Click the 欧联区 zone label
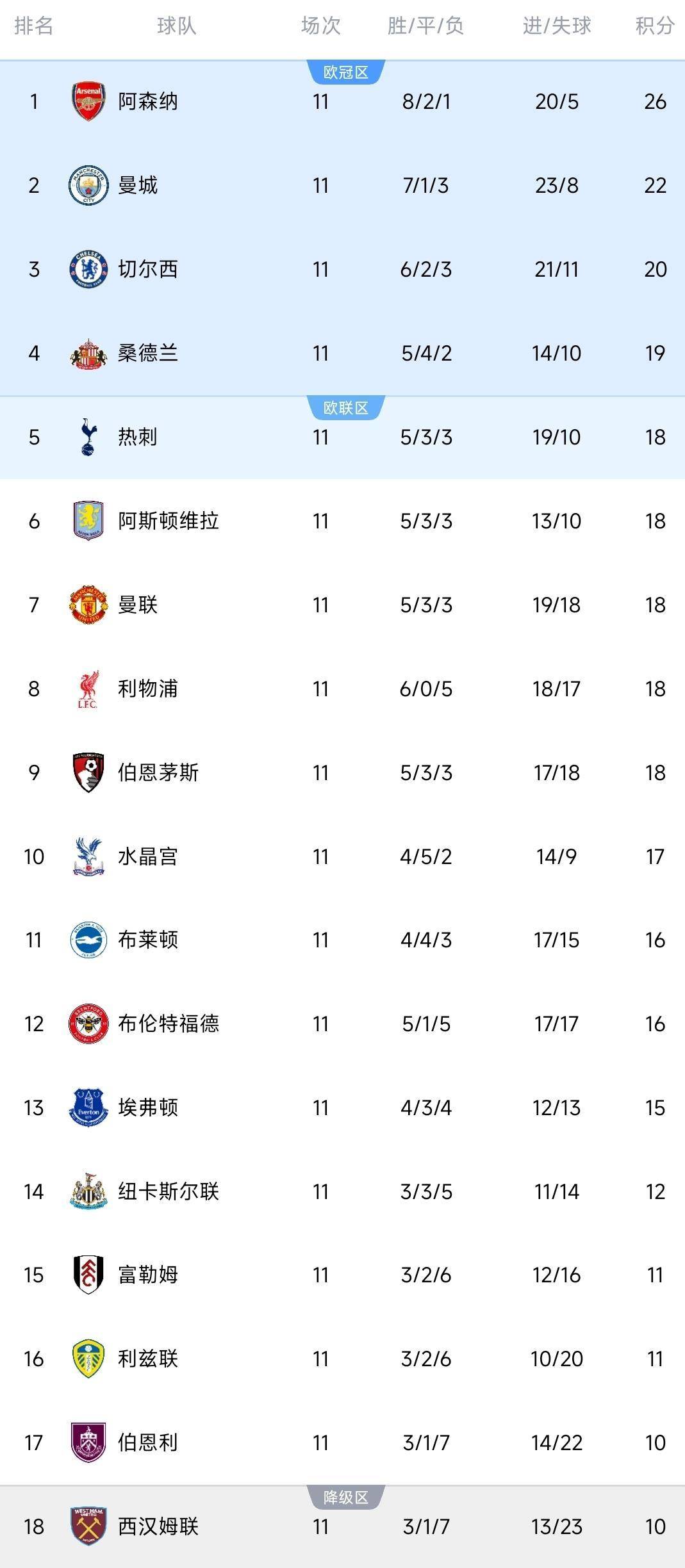The width and height of the screenshot is (685, 1568). 346,408
